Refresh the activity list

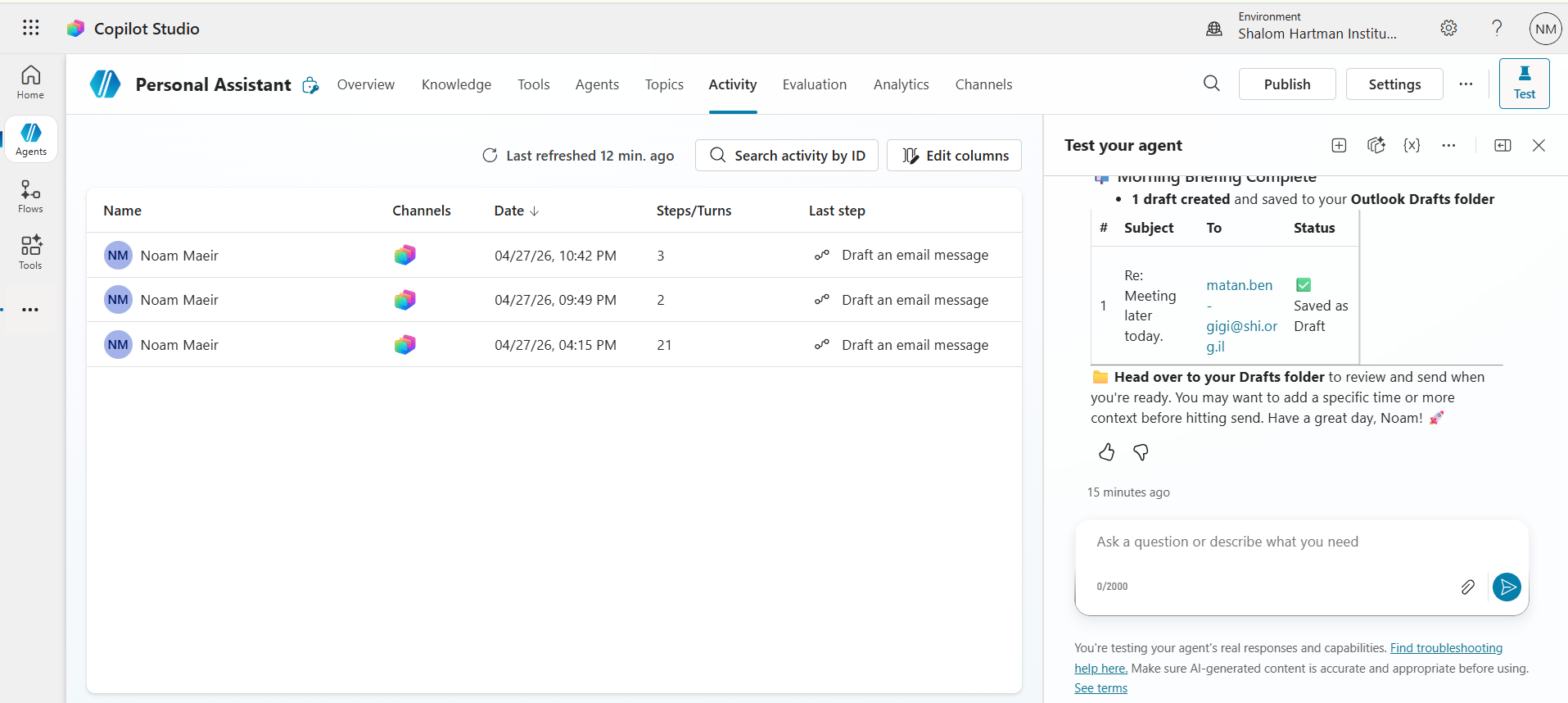pyautogui.click(x=490, y=156)
